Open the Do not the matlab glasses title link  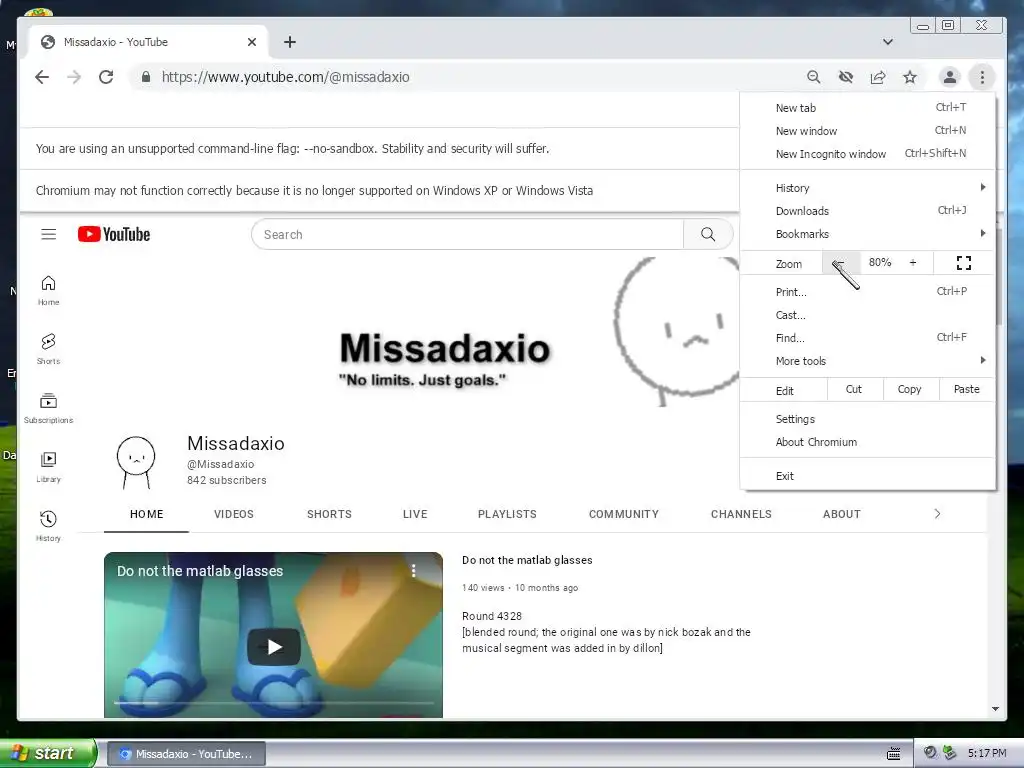tap(527, 560)
